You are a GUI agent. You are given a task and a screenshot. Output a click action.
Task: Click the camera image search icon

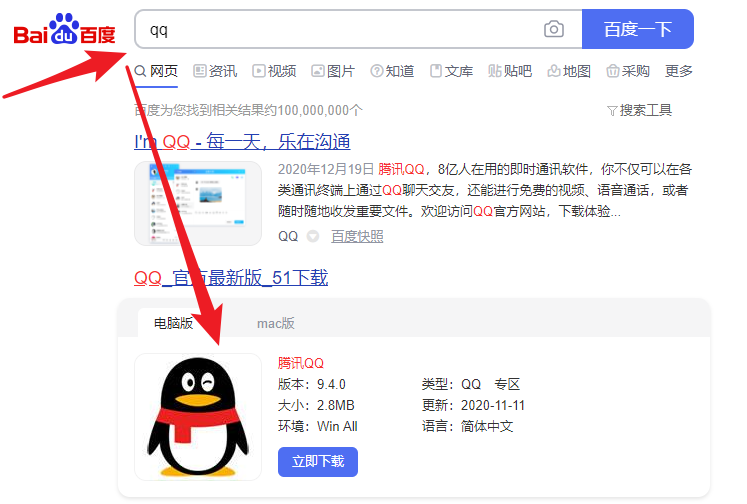[x=554, y=29]
